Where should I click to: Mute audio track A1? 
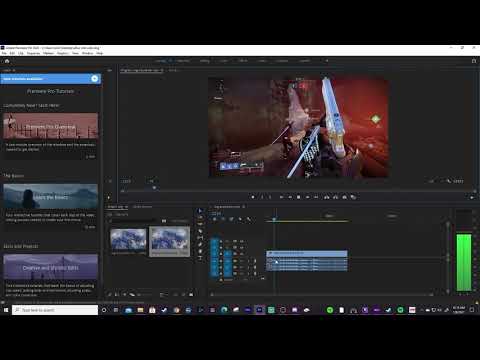242,261
